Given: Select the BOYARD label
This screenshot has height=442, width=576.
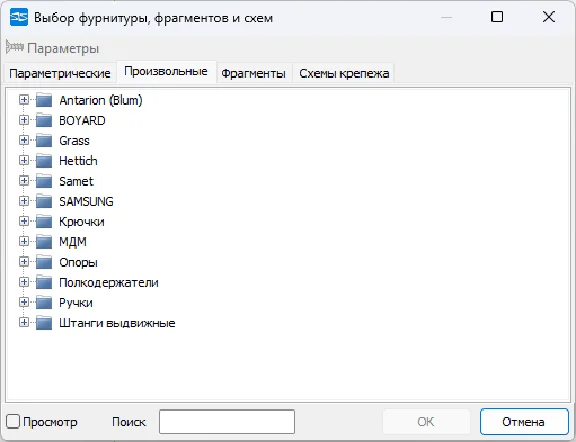Looking at the screenshot, I should 82,121.
